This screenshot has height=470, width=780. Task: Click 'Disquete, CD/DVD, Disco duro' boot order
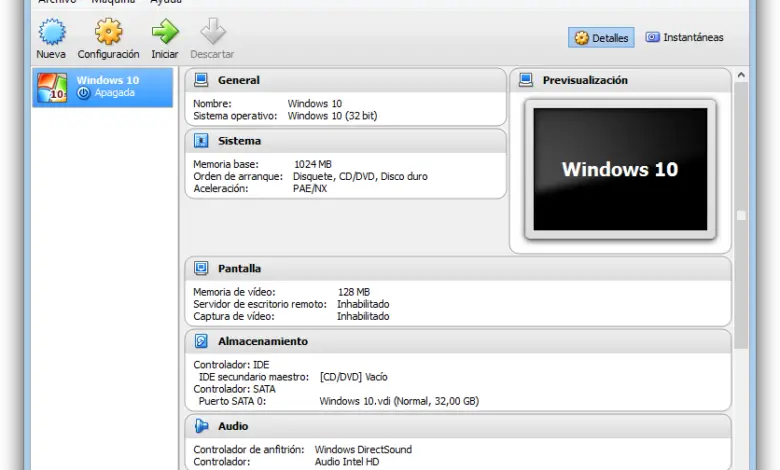(360, 177)
